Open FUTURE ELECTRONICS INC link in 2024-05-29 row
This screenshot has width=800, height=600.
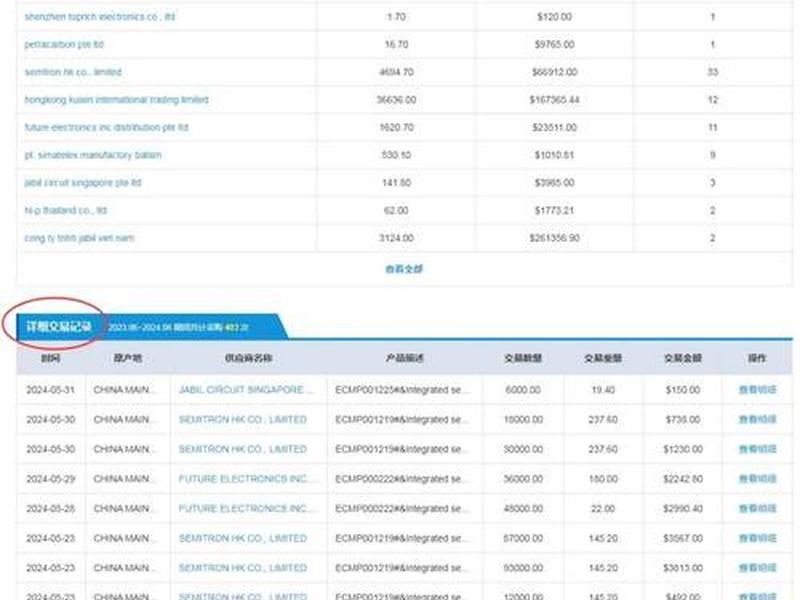tap(247, 479)
